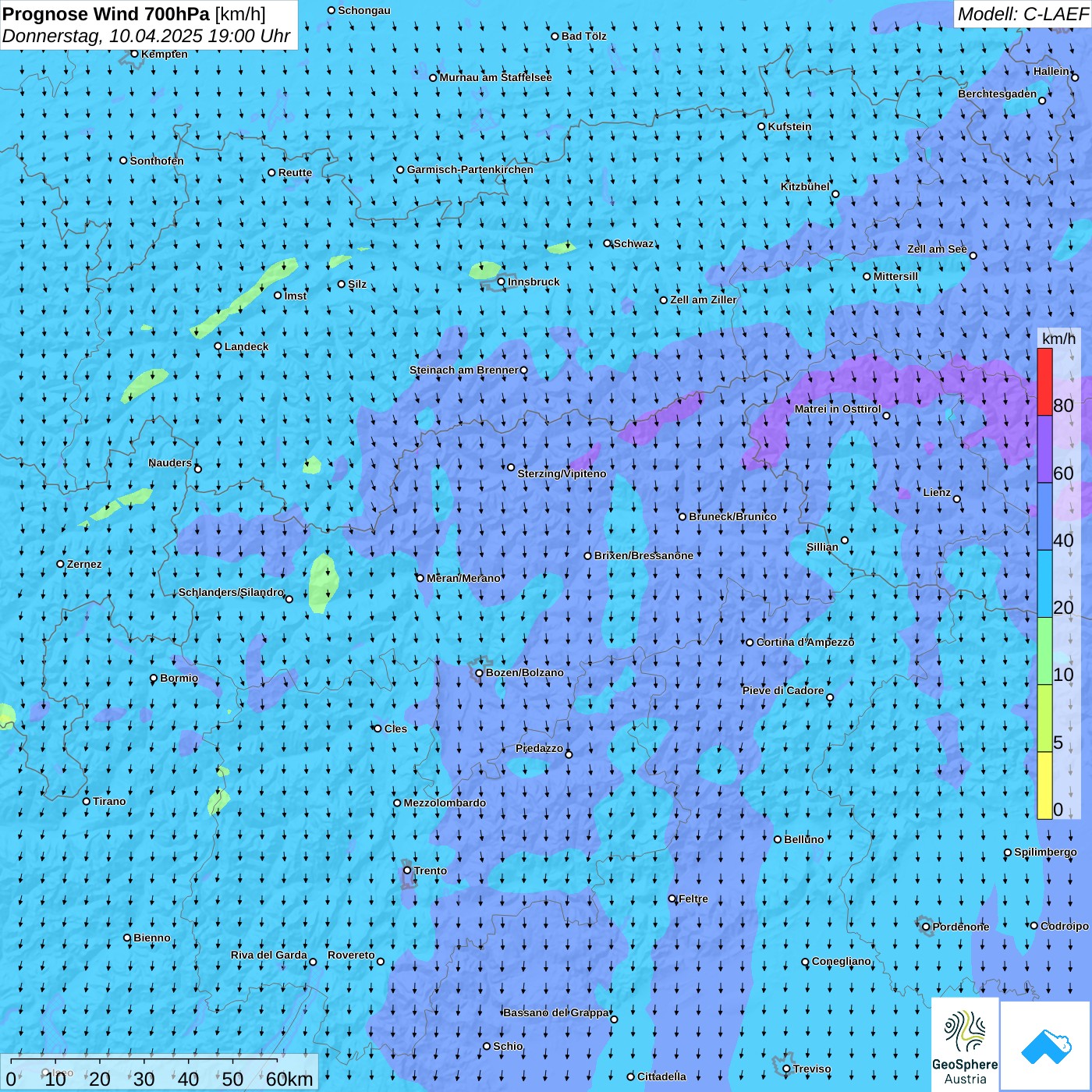Viewport: 1092px width, 1092px height.
Task: Click the Landeck city marker
Action: tap(218, 346)
